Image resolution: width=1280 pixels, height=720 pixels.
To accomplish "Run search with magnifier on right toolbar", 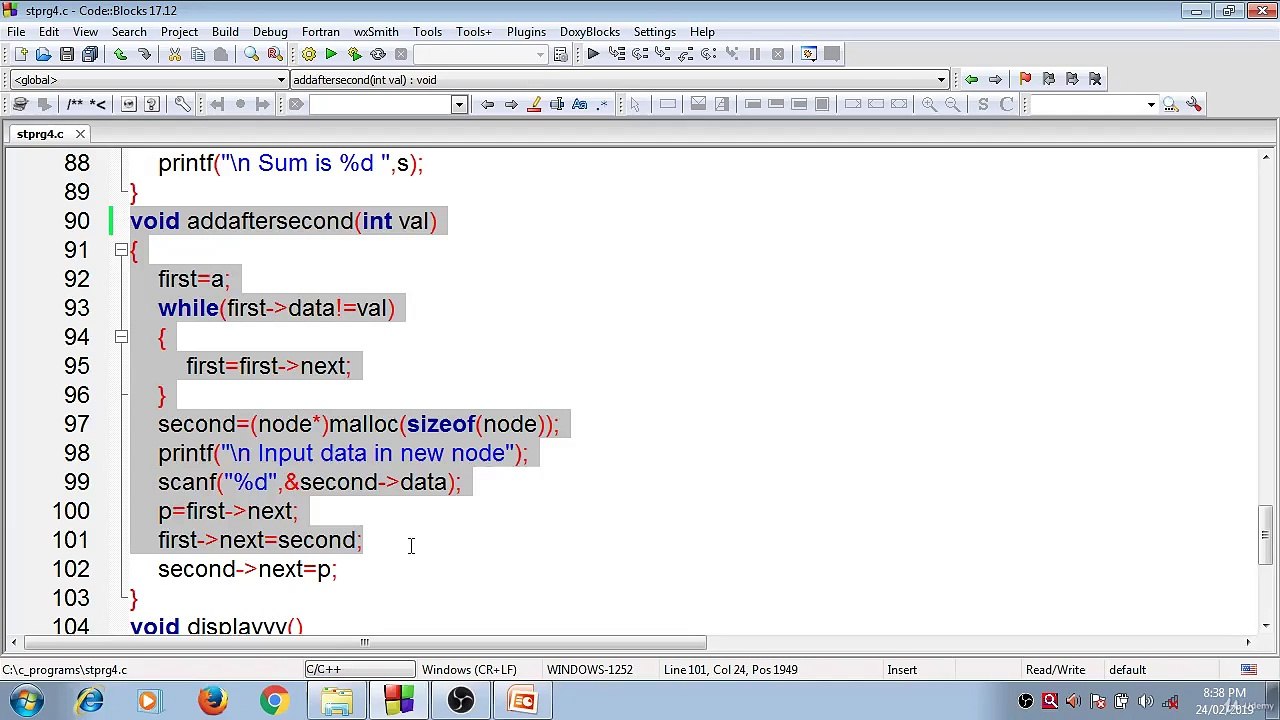I will pos(1170,104).
